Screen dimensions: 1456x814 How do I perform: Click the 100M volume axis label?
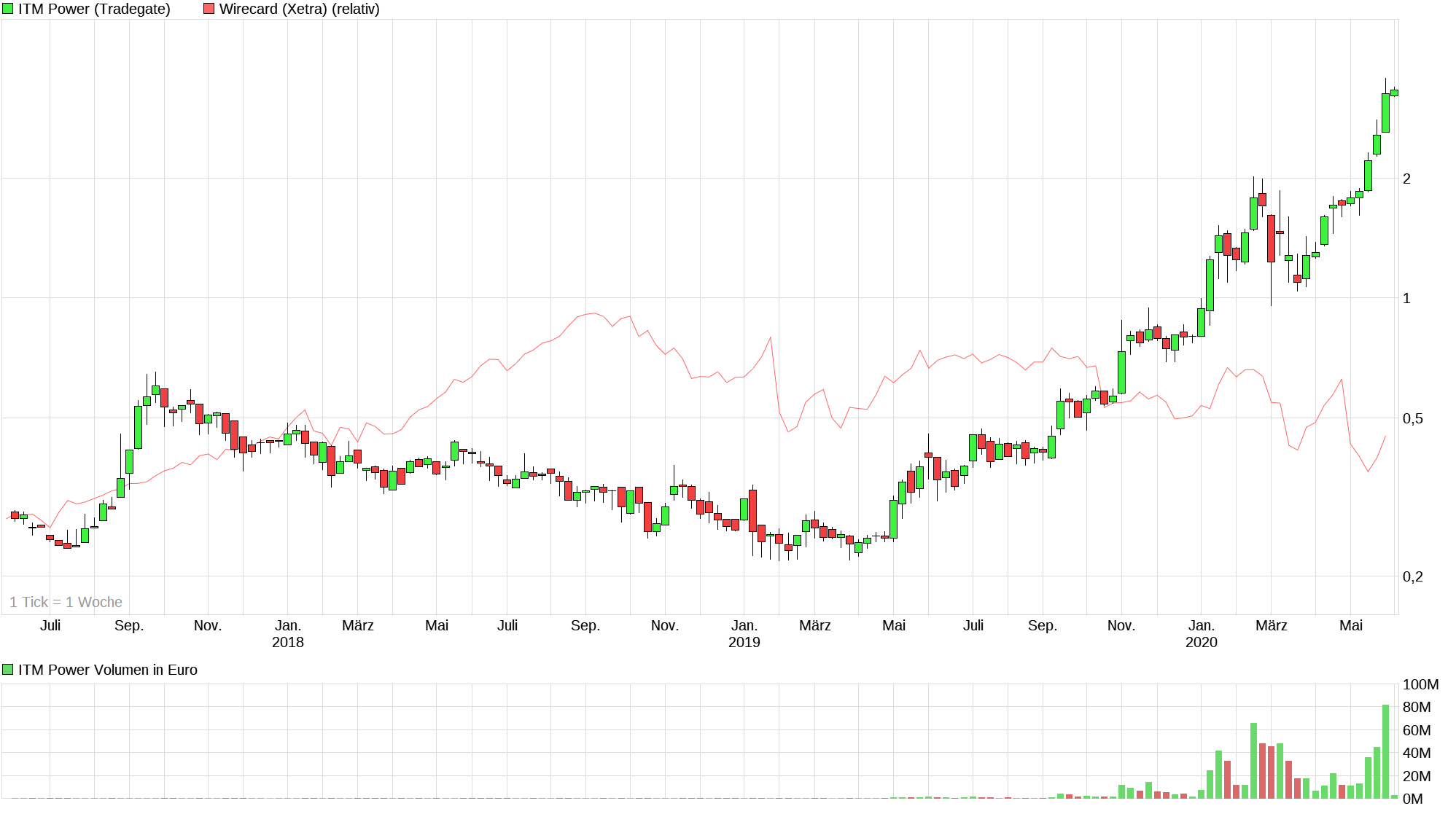(1420, 684)
